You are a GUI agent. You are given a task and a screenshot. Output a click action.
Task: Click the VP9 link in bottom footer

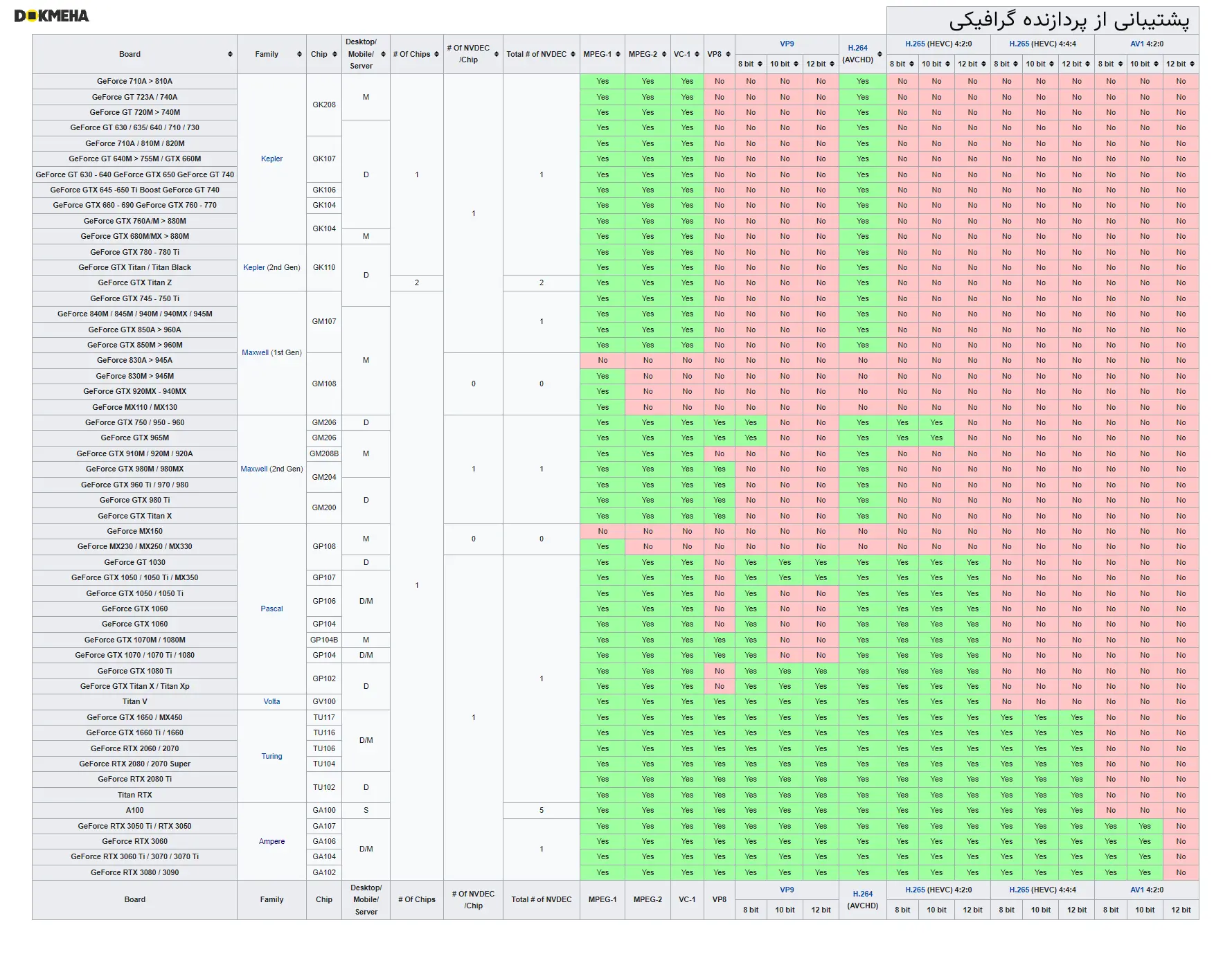coord(787,890)
